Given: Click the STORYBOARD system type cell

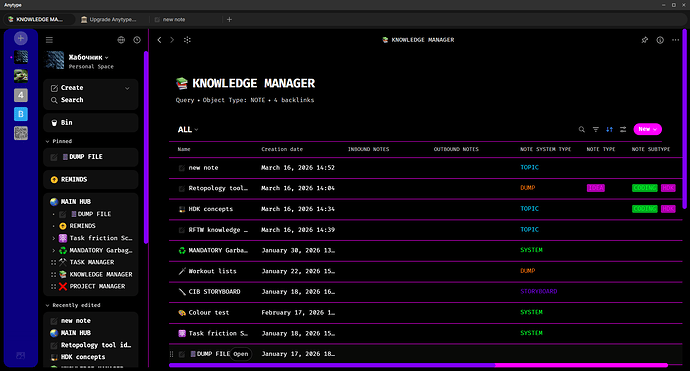Looking at the screenshot, I should click(539, 291).
